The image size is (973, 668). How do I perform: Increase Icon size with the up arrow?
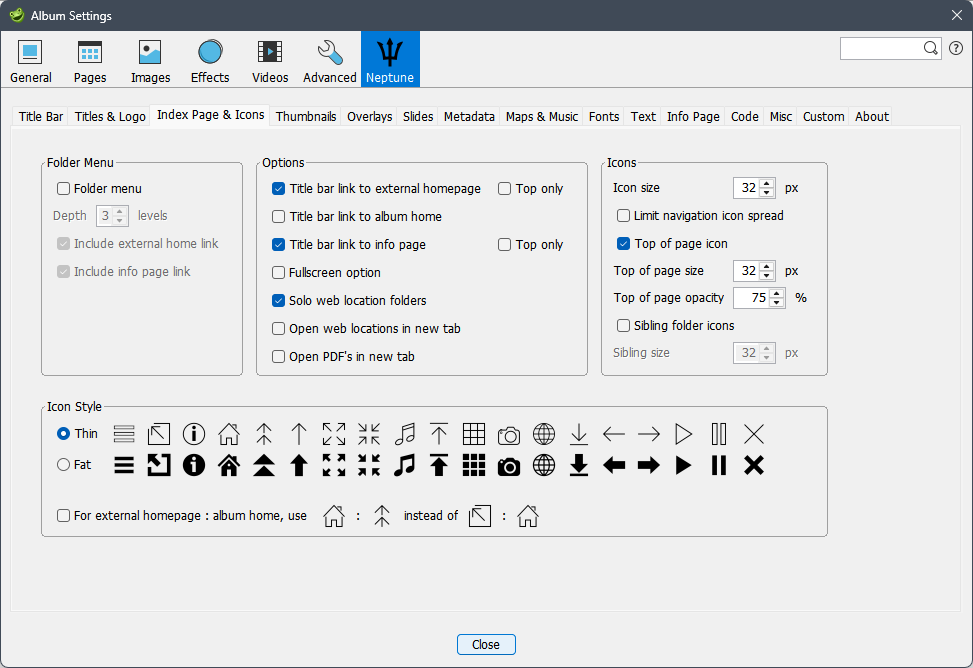click(767, 184)
